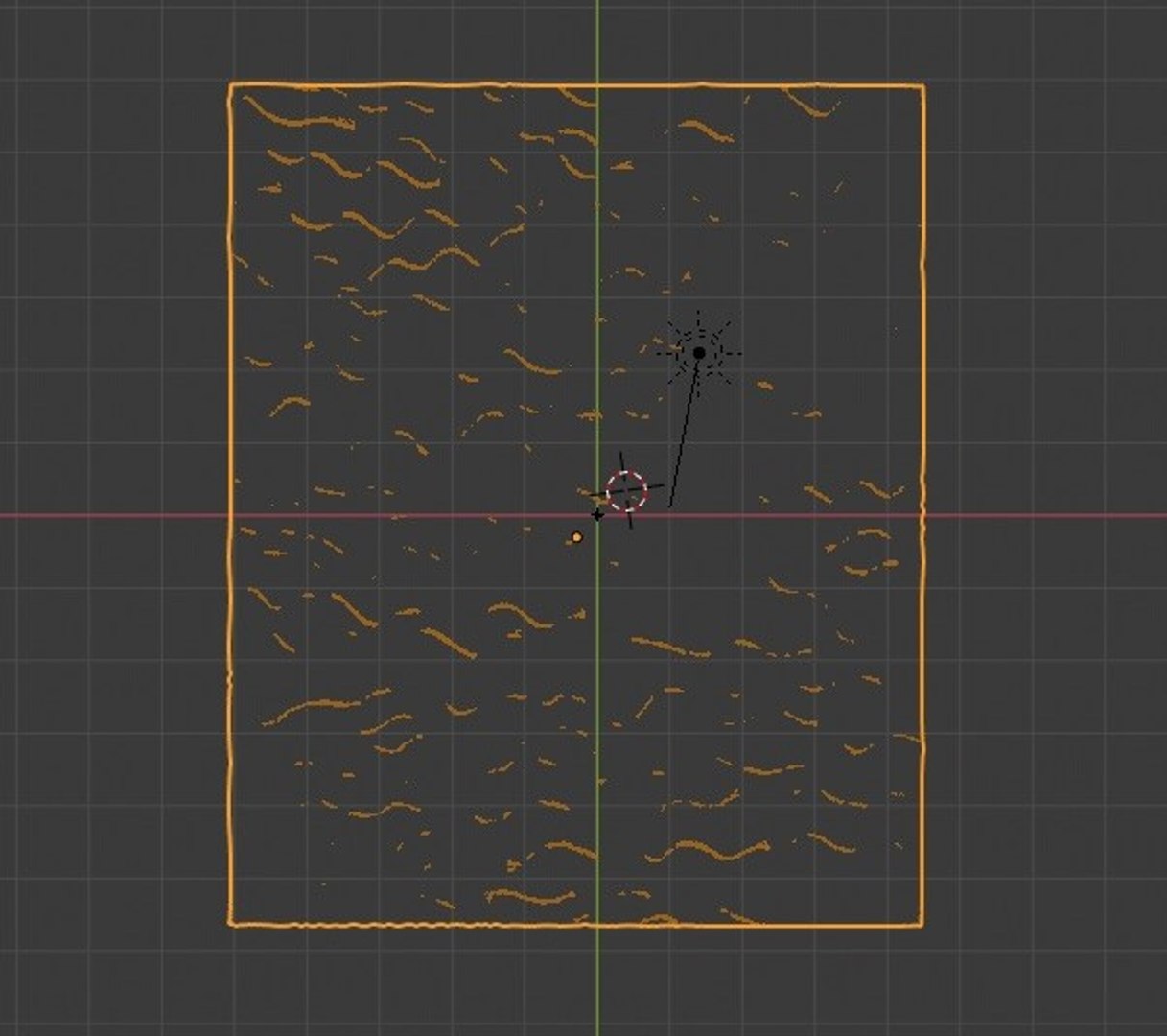Click the orange-outlined textured plane mesh

(x=576, y=506)
